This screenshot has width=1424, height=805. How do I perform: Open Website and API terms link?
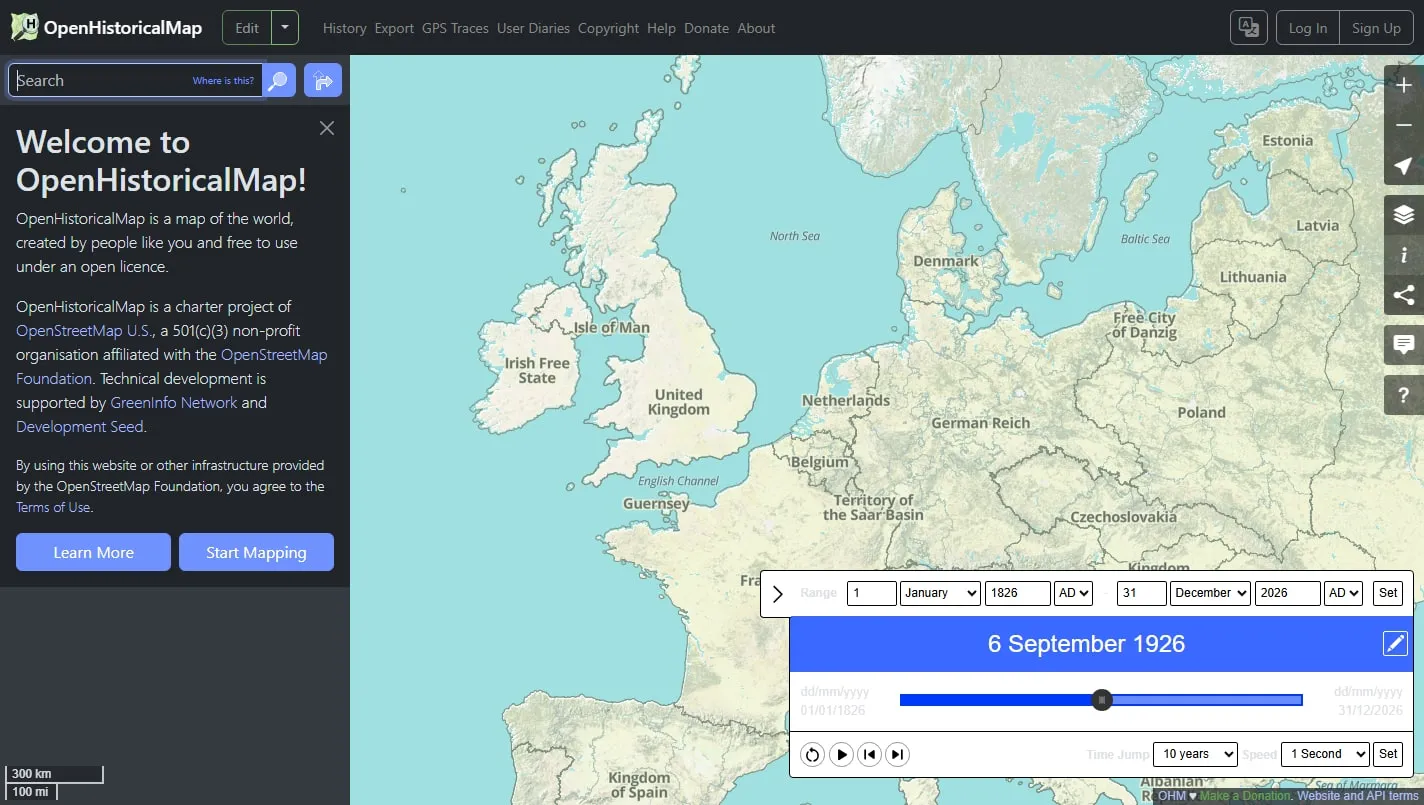click(x=1357, y=796)
